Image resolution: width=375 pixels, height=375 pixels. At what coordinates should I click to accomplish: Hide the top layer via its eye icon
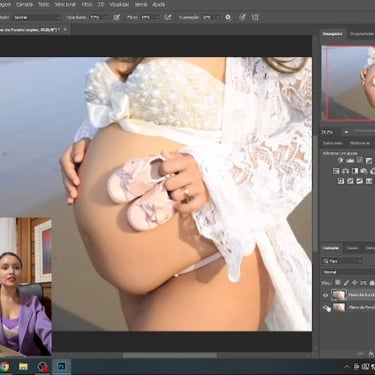(x=325, y=295)
